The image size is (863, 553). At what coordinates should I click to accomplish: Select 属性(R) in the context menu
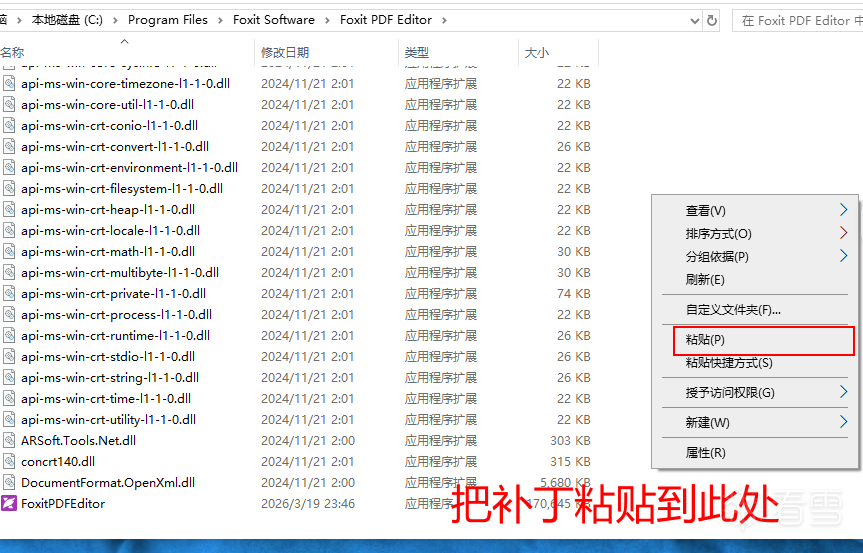coord(705,453)
